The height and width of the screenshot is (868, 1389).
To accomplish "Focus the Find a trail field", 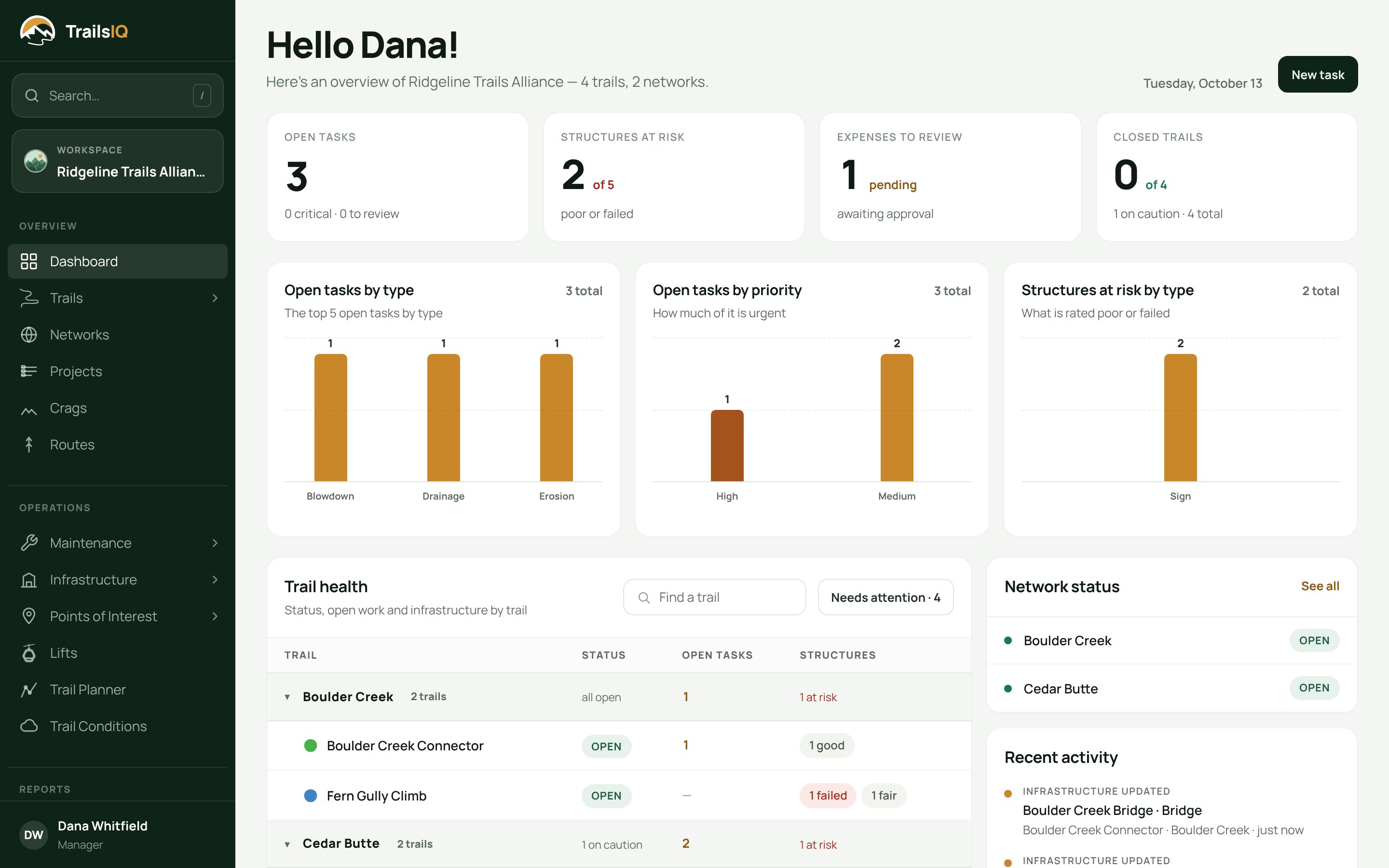I will tap(714, 597).
